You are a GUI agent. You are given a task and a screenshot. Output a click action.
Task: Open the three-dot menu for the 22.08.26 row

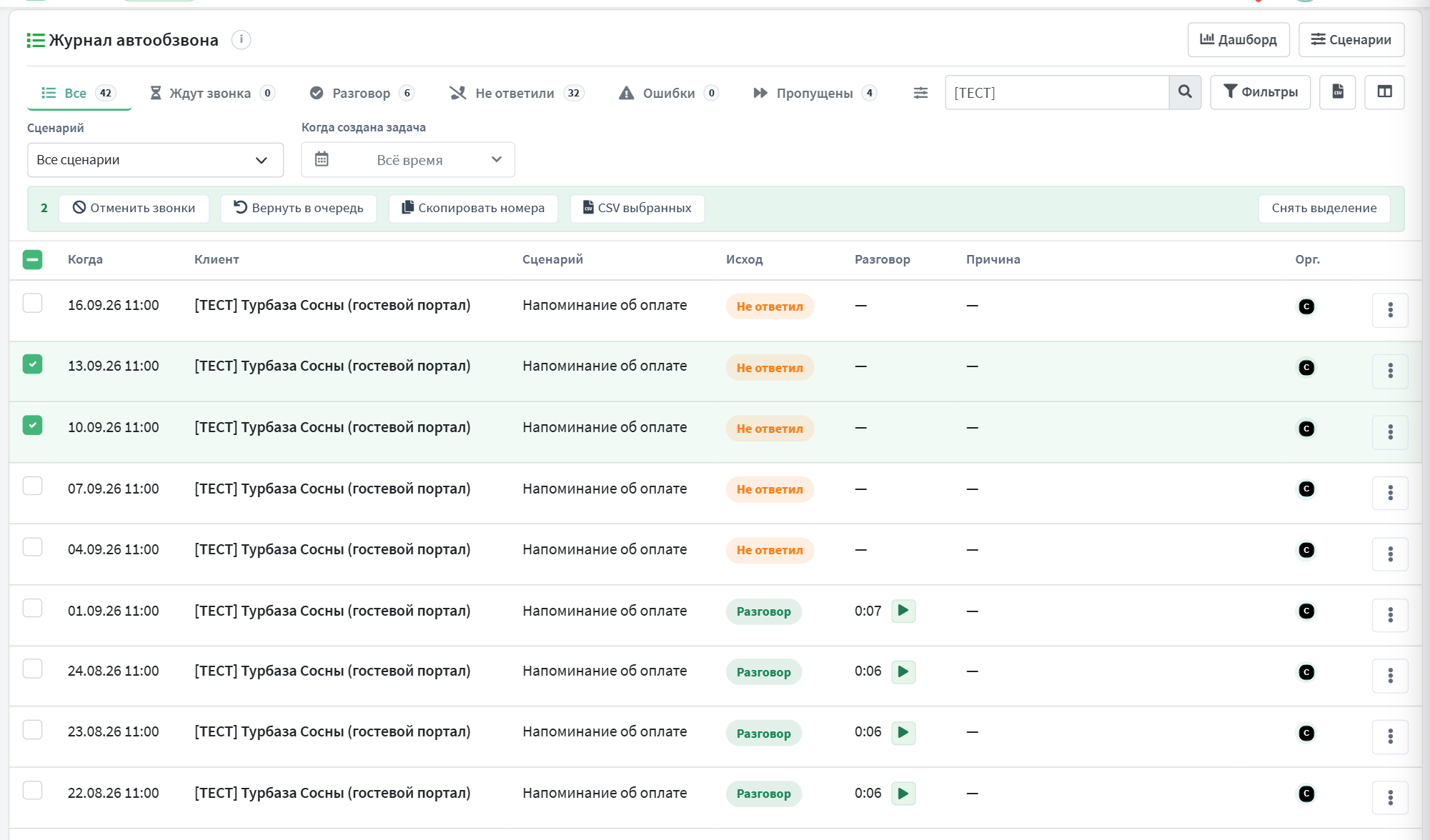pos(1390,798)
